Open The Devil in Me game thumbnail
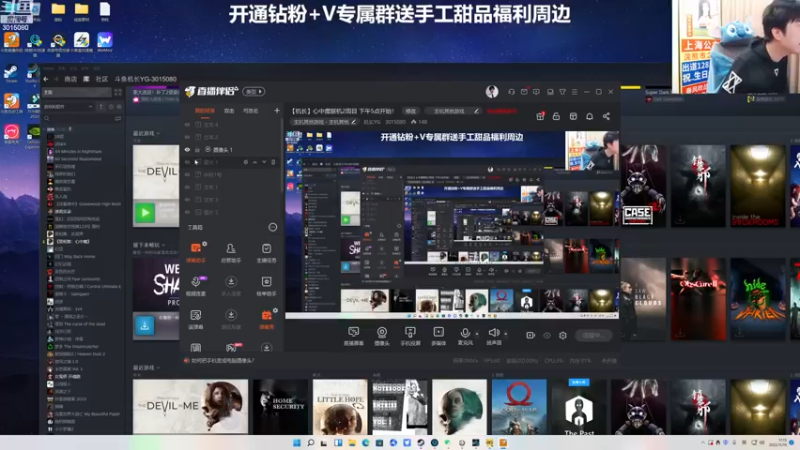The height and width of the screenshot is (450, 800). coord(190,407)
